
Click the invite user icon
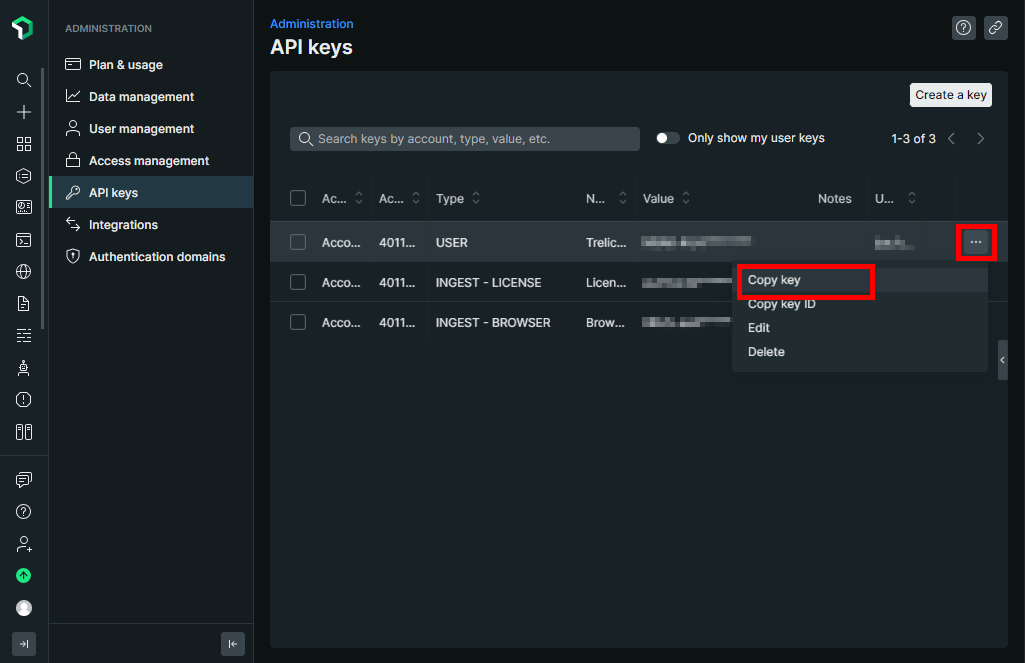pyautogui.click(x=24, y=543)
